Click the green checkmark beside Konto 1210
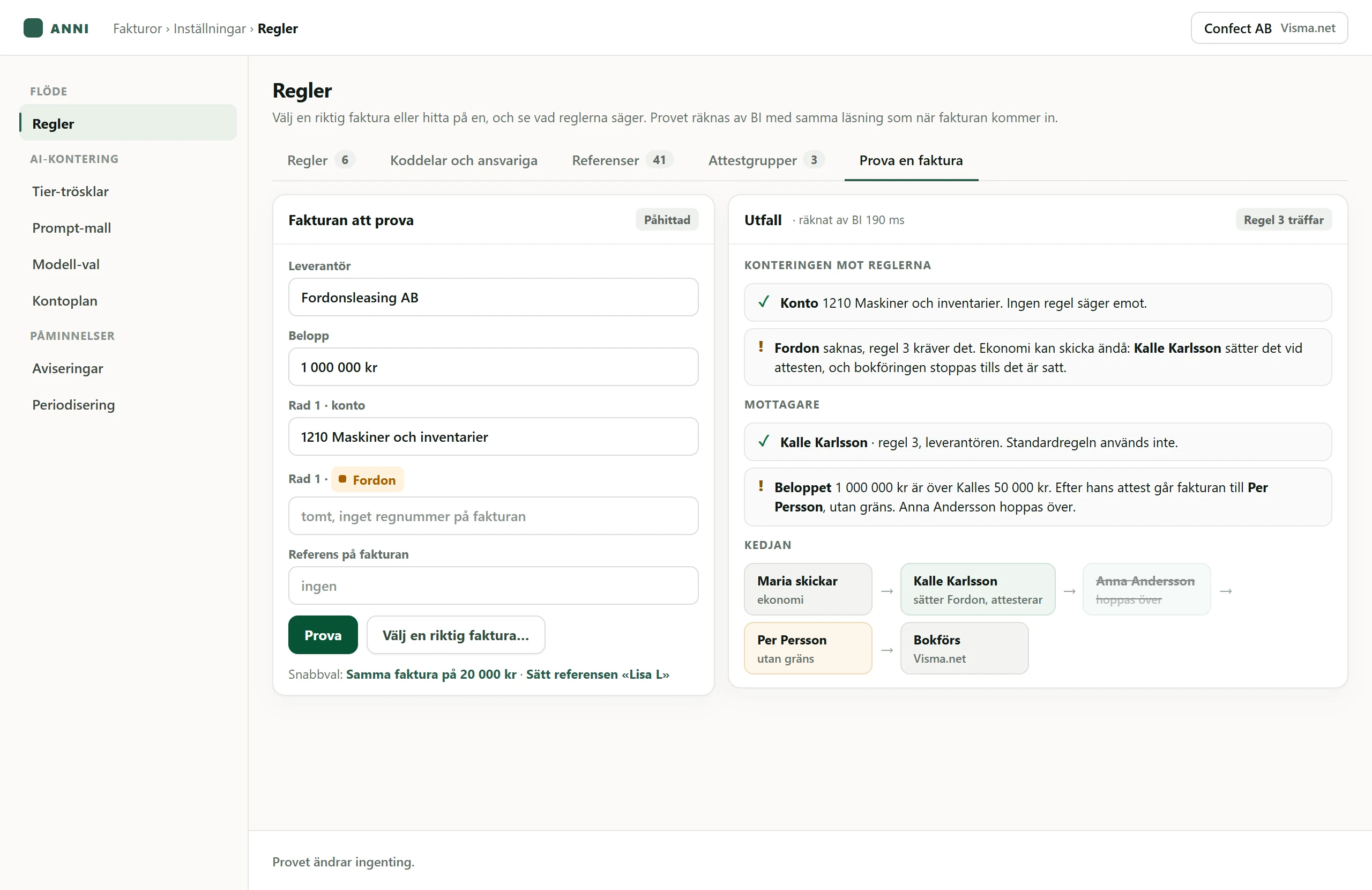This screenshot has height=890, width=1372. pos(764,302)
